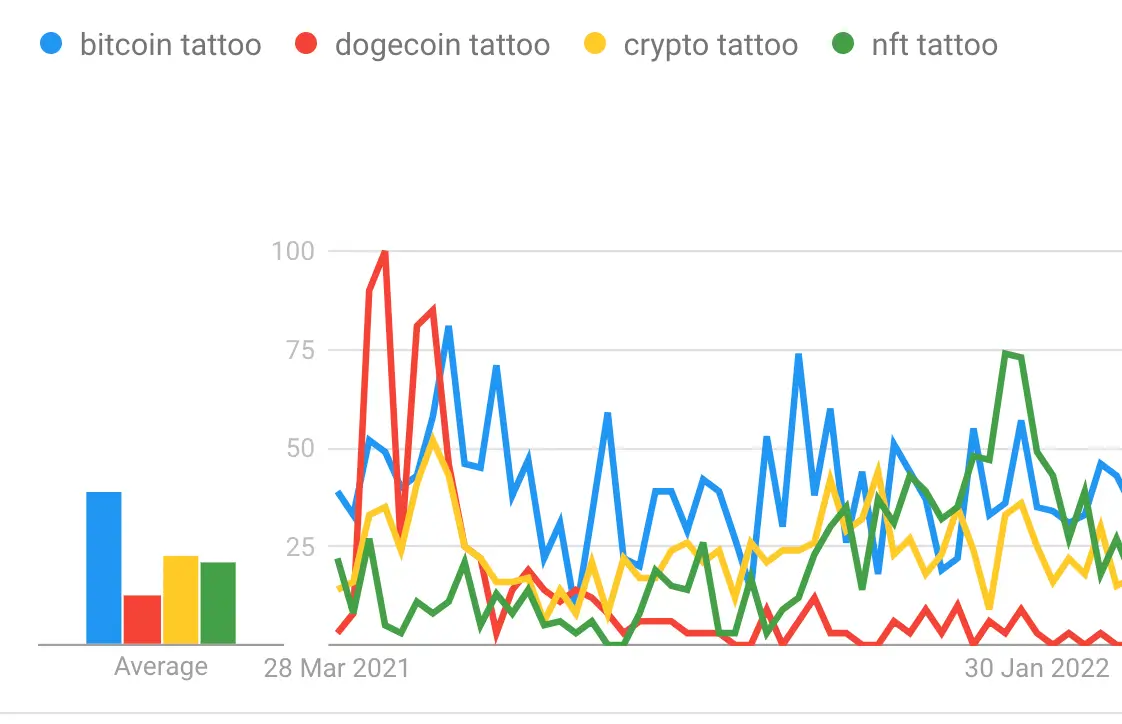Select the 'bitcoin tattoo' legend label

pyautogui.click(x=170, y=45)
